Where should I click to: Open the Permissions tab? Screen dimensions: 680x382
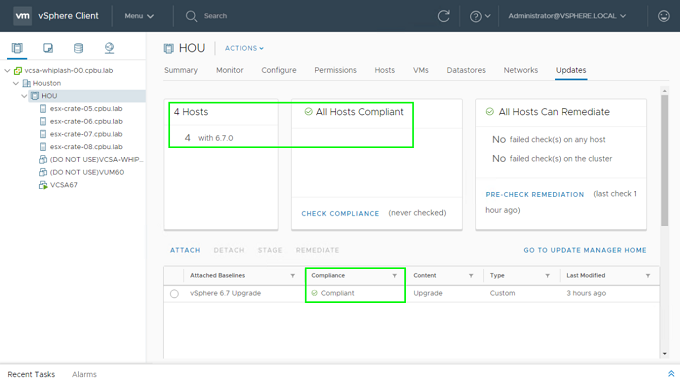click(336, 70)
